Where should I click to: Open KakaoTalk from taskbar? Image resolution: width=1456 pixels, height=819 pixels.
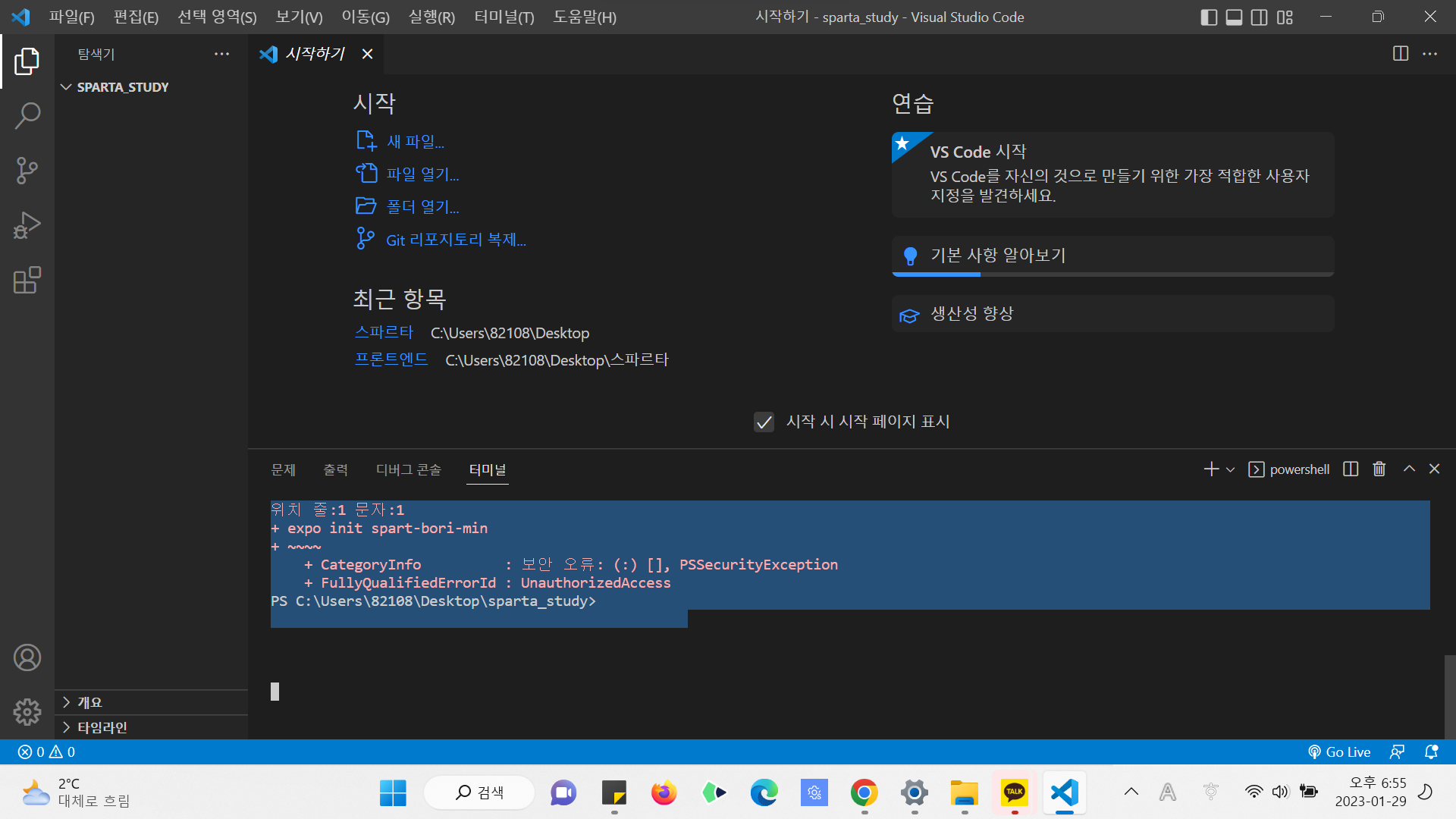(1014, 792)
